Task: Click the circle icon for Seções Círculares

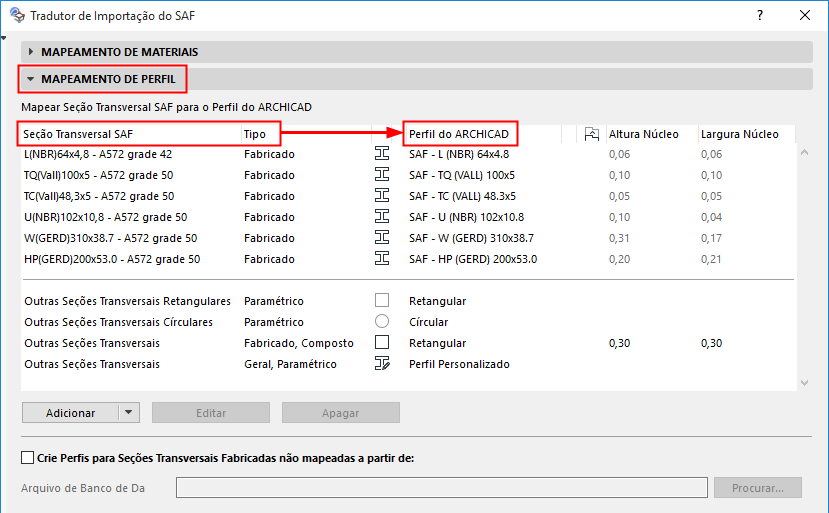Action: (381, 322)
